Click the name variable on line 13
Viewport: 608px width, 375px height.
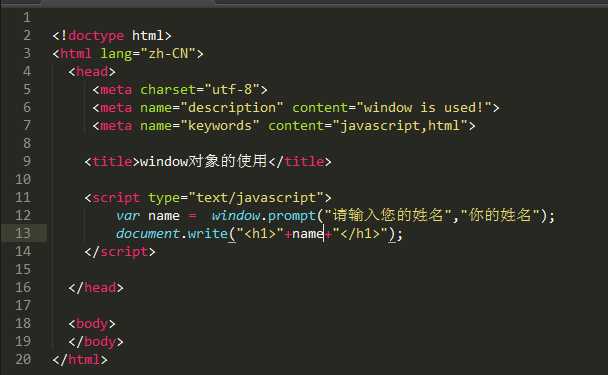point(308,233)
